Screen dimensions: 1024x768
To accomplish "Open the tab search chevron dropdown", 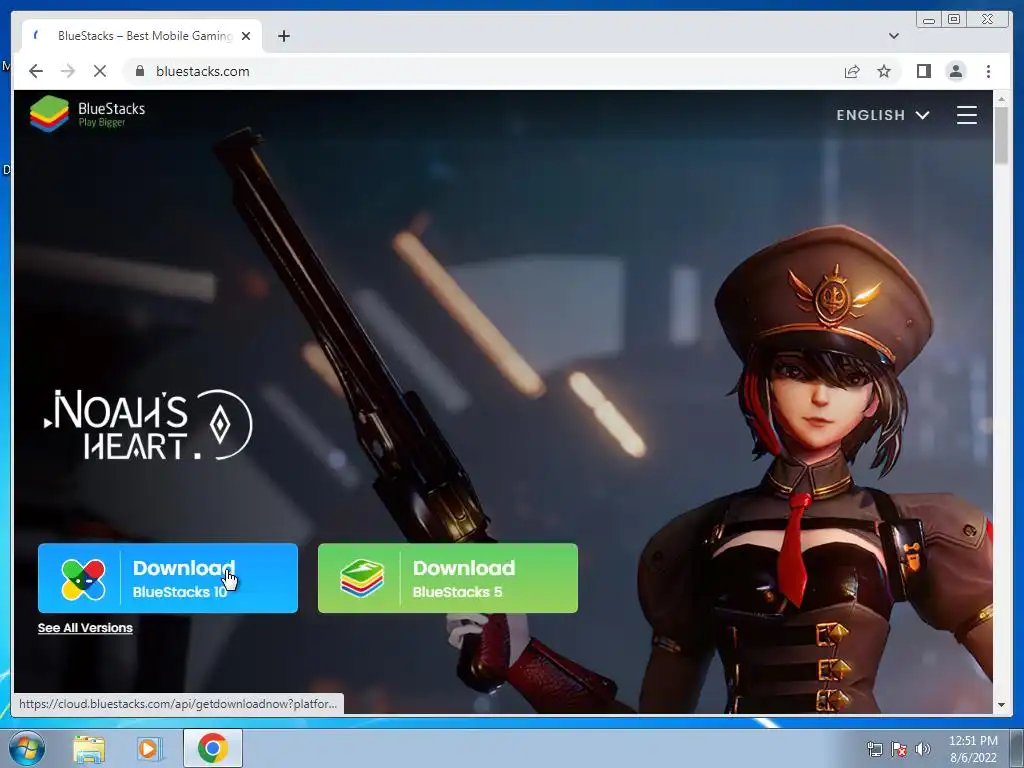I will coord(893,36).
